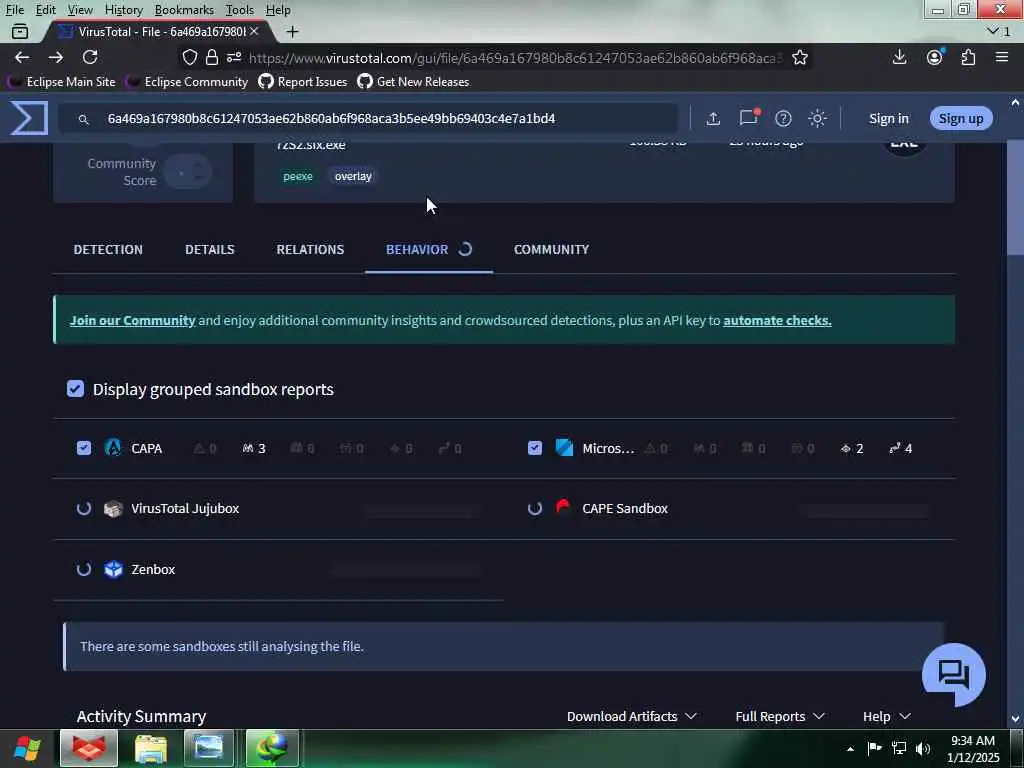Click the VirusTotal Jujubox icon
Screen dimensions: 1024x768
pos(113,509)
